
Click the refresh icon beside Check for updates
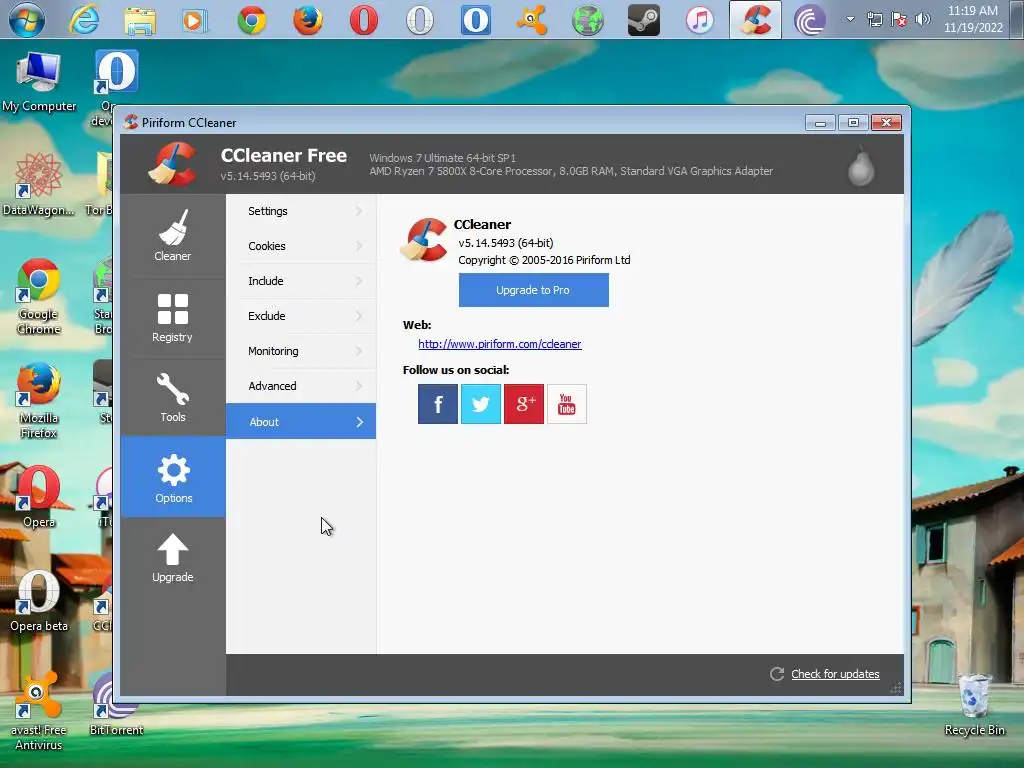(x=776, y=674)
